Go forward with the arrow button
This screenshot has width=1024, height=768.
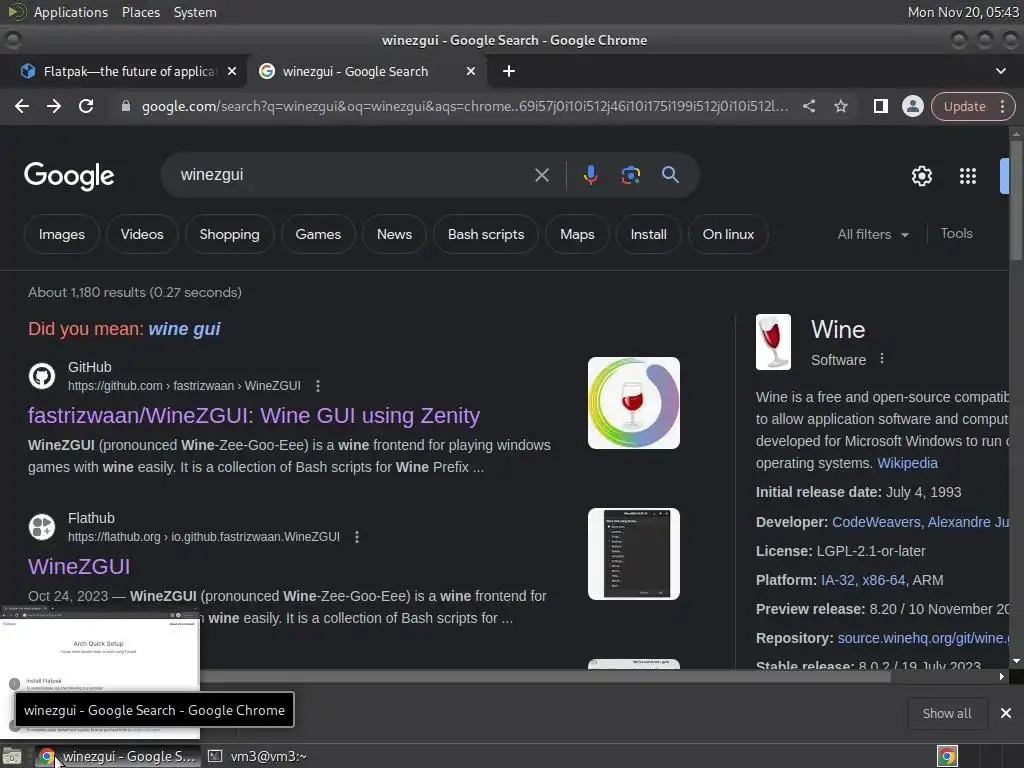54,106
